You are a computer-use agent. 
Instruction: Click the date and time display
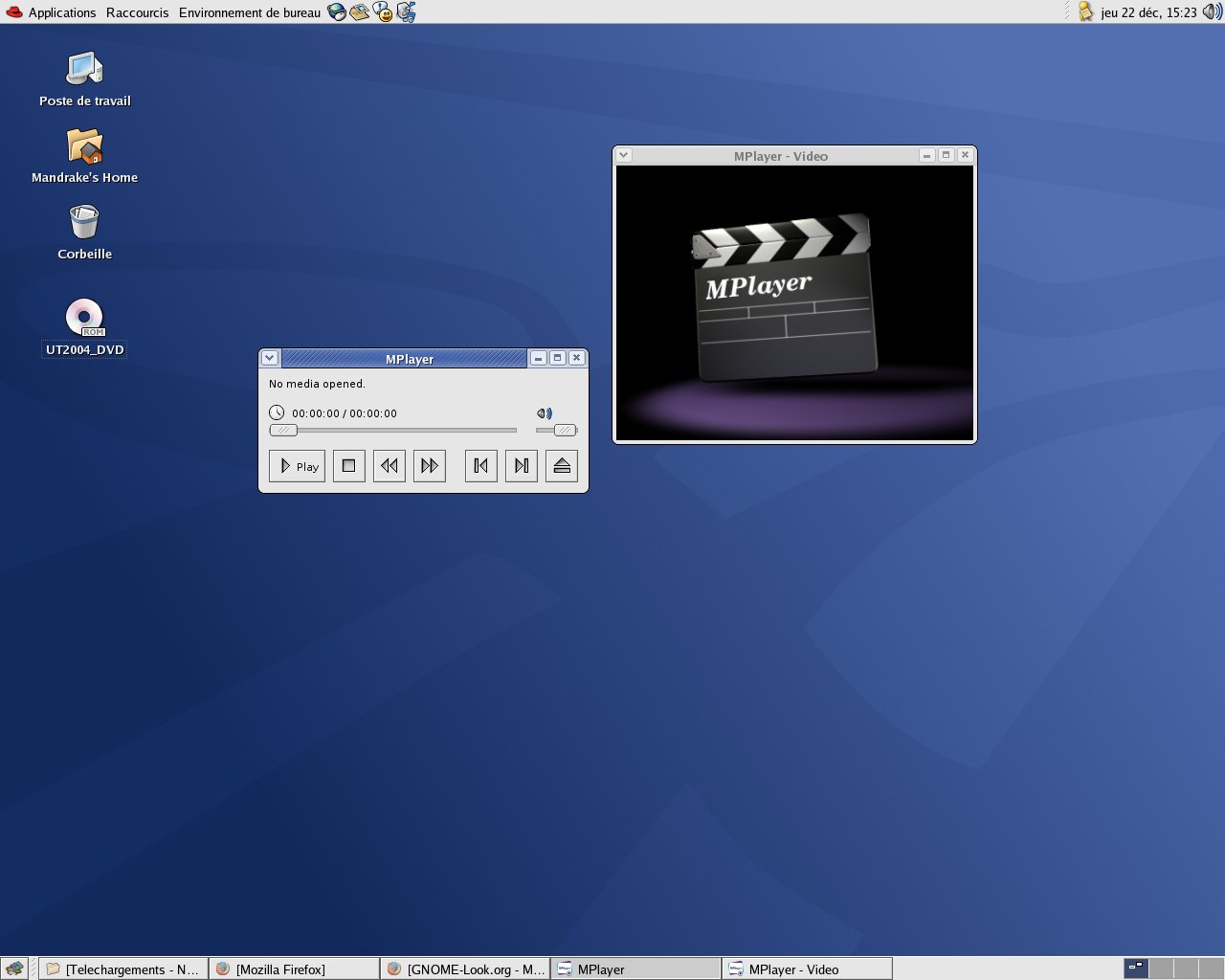click(1148, 12)
